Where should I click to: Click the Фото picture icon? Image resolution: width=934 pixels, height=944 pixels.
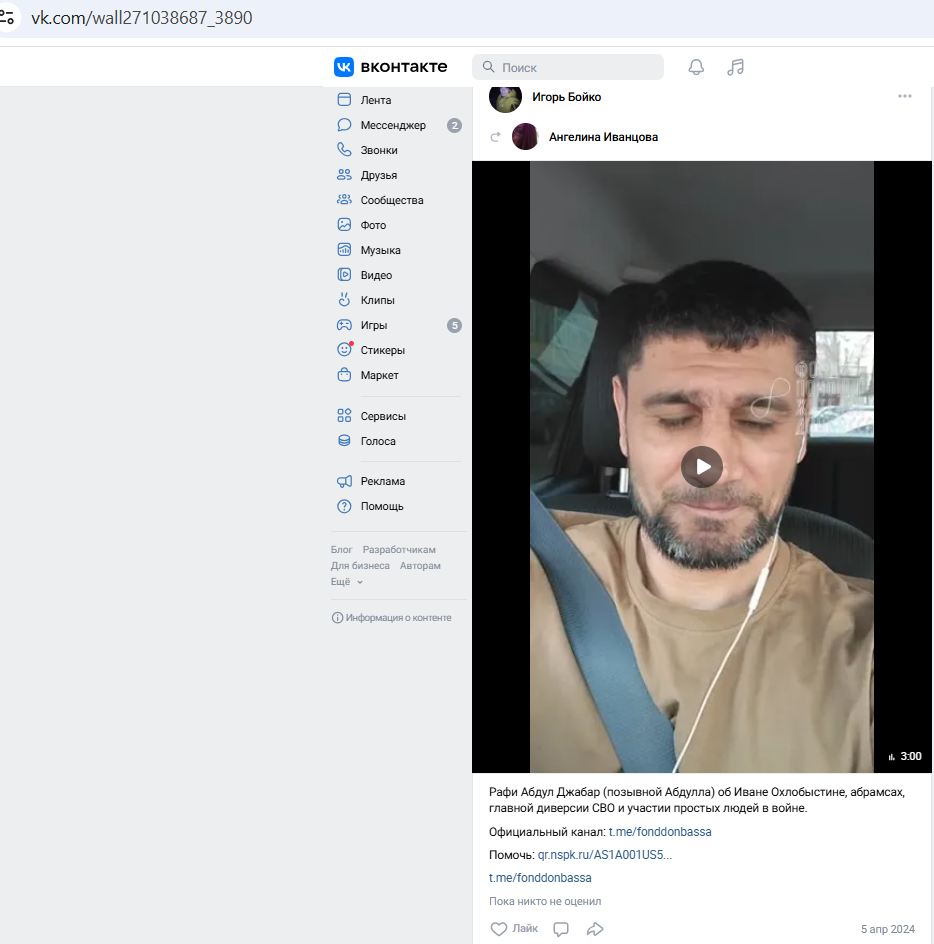(x=344, y=225)
